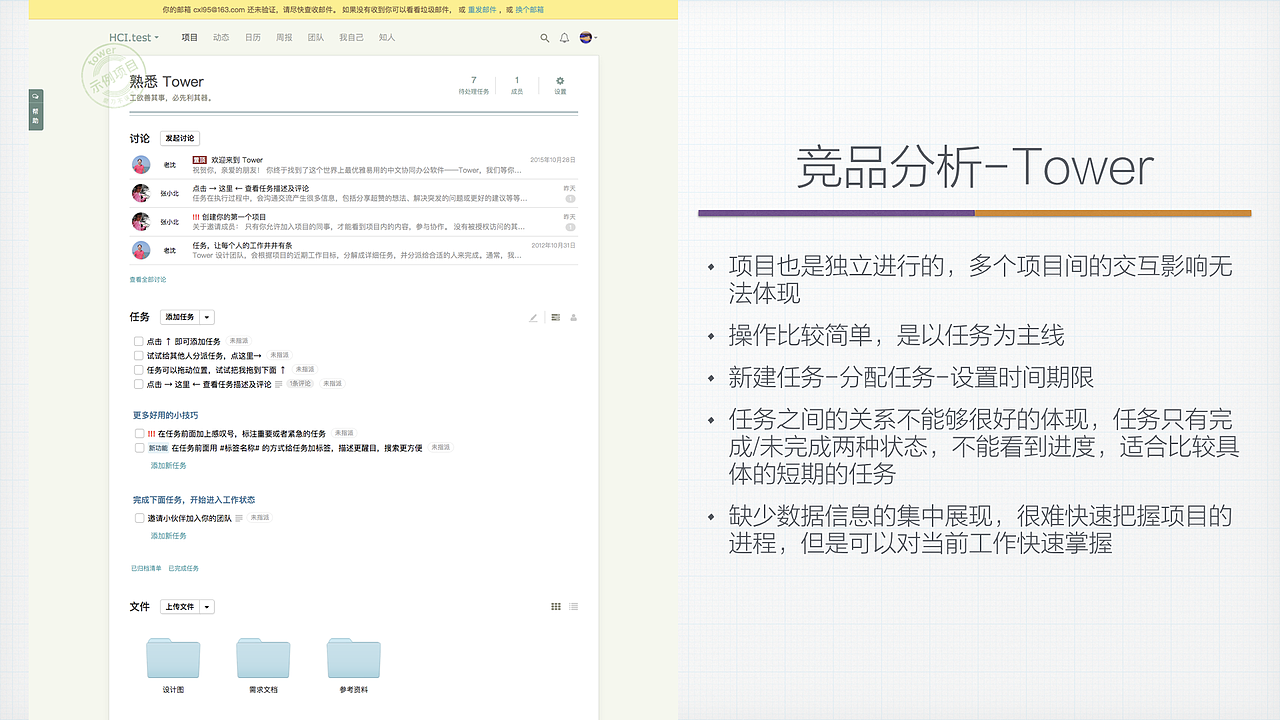
Task: Expand the 上传文件 dropdown arrow
Action: (207, 607)
